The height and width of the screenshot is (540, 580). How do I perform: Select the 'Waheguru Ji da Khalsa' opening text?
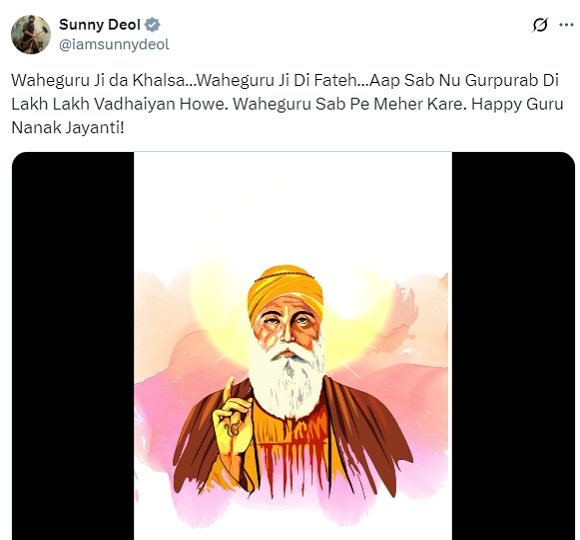click(98, 80)
